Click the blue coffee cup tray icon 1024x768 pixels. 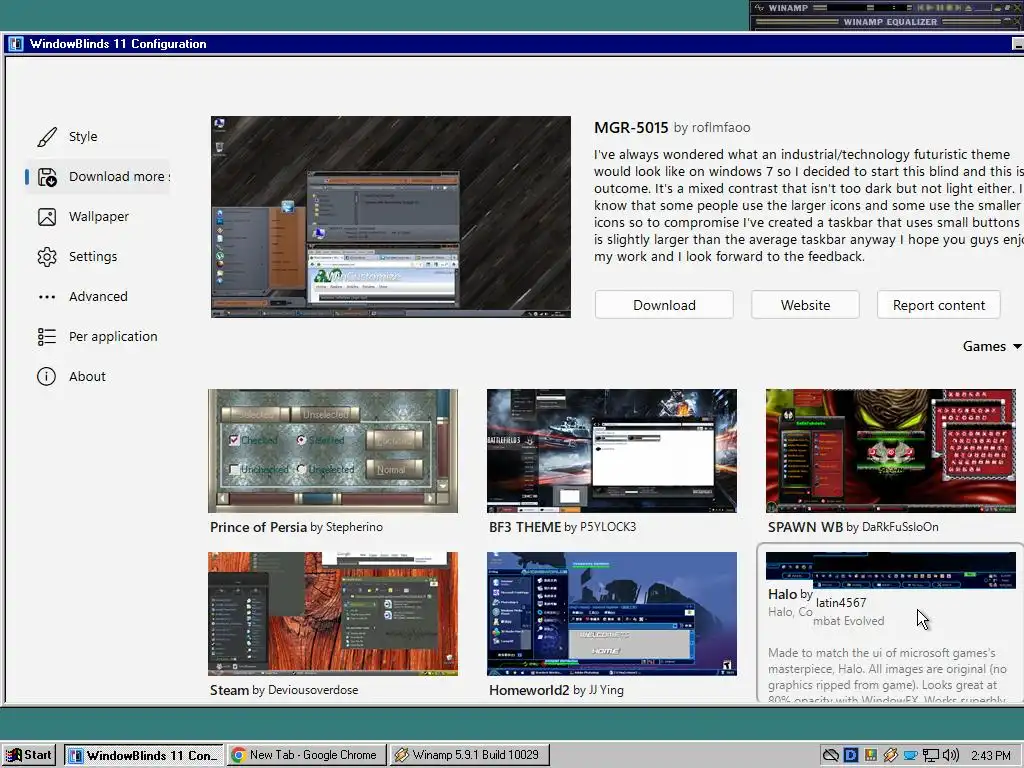[x=910, y=756]
